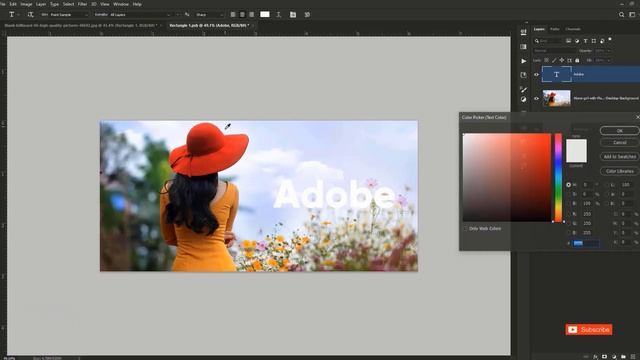The width and height of the screenshot is (640, 360).
Task: Select the Type tool icon in options bar
Action: tap(11, 15)
